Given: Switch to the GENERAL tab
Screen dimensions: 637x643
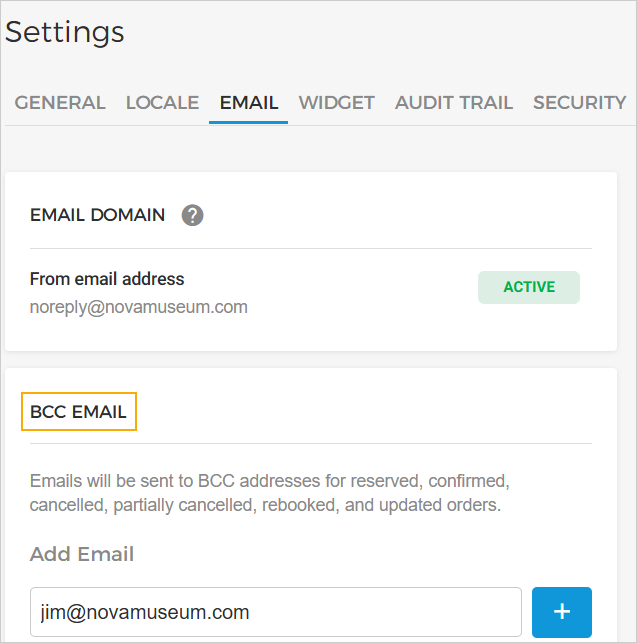Looking at the screenshot, I should coord(60,103).
